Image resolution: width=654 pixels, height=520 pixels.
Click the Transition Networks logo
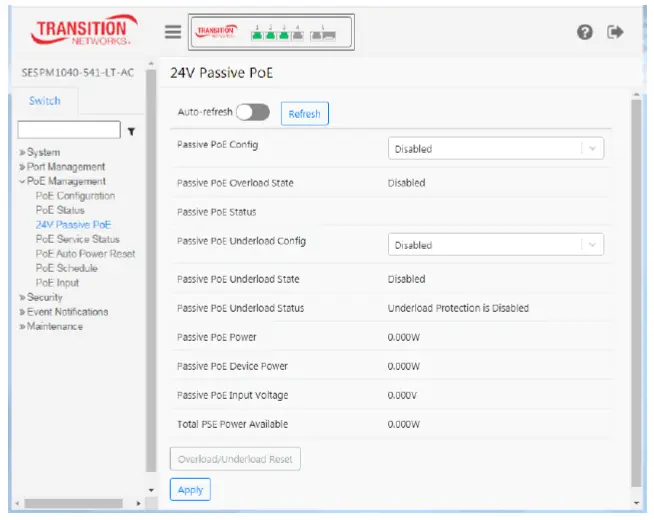[x=83, y=30]
